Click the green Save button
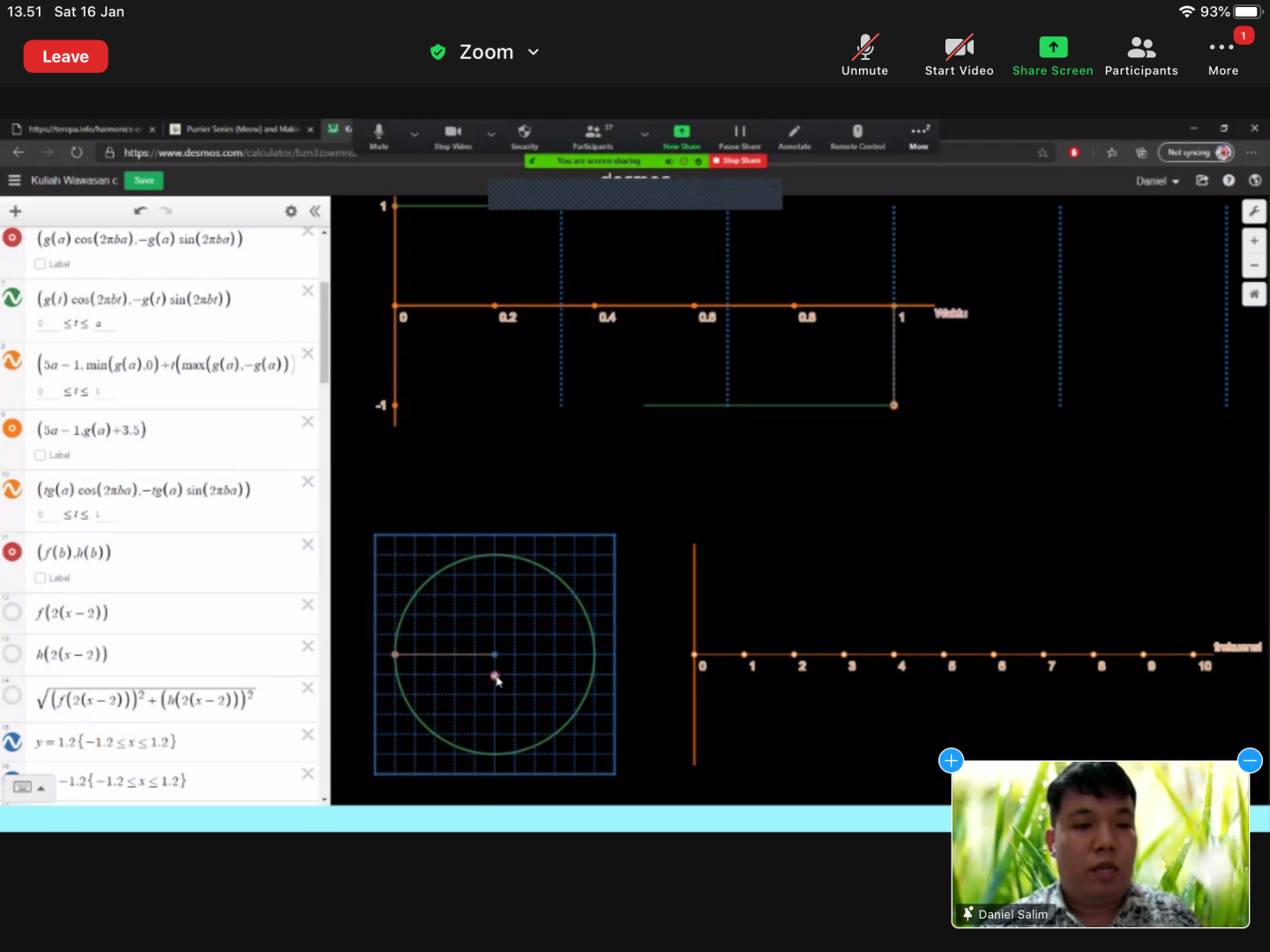1270x952 pixels. click(x=144, y=181)
